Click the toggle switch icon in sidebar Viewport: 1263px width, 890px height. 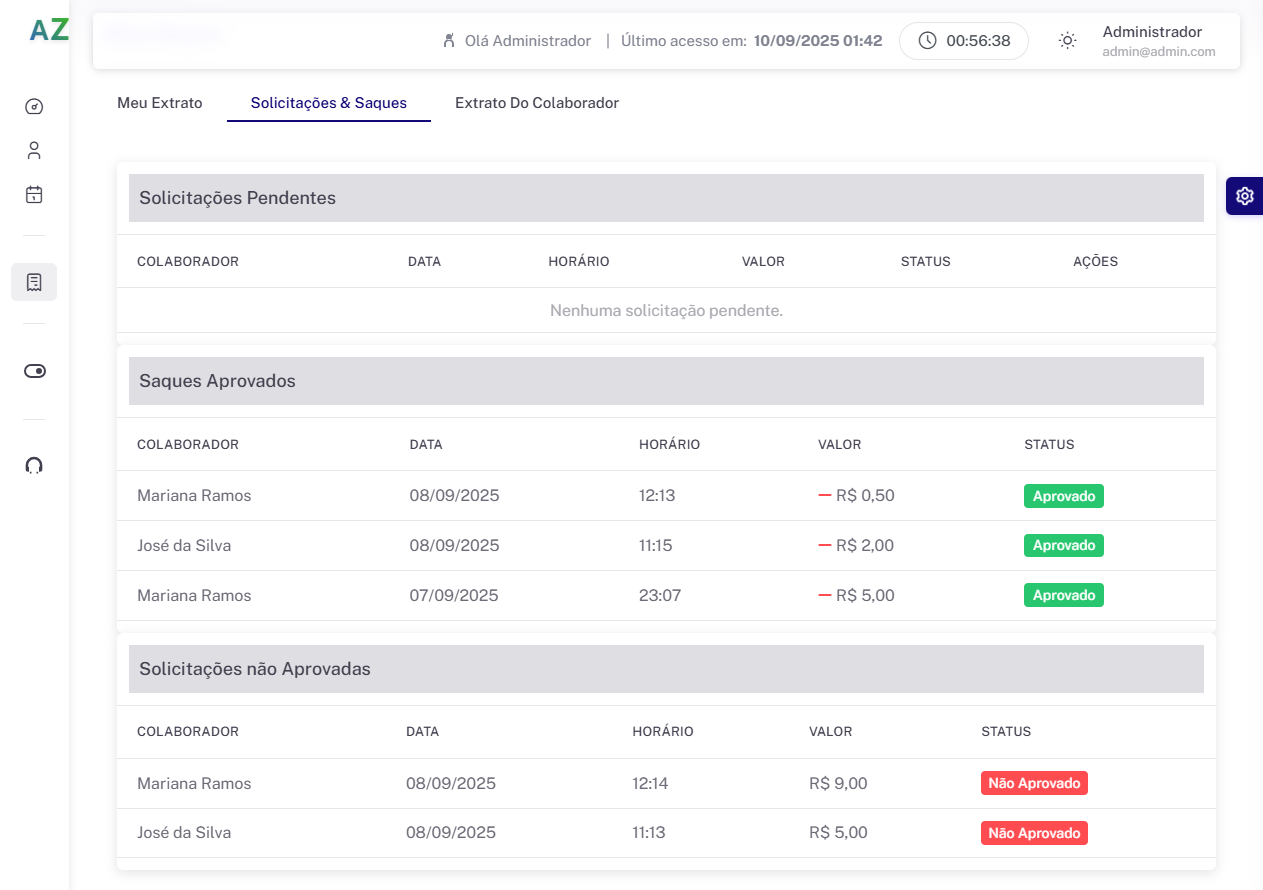[x=34, y=371]
